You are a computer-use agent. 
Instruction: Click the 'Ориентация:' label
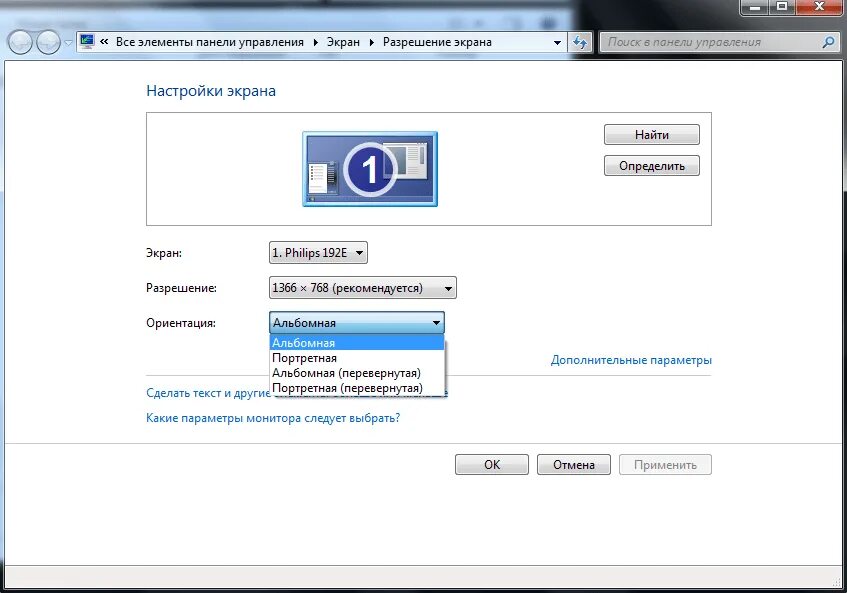click(x=181, y=323)
